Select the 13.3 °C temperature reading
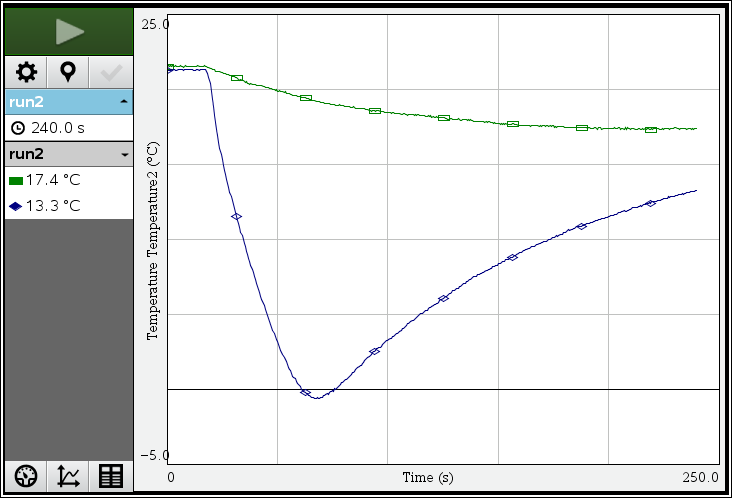Viewport: 732px width, 498px height. [54, 207]
